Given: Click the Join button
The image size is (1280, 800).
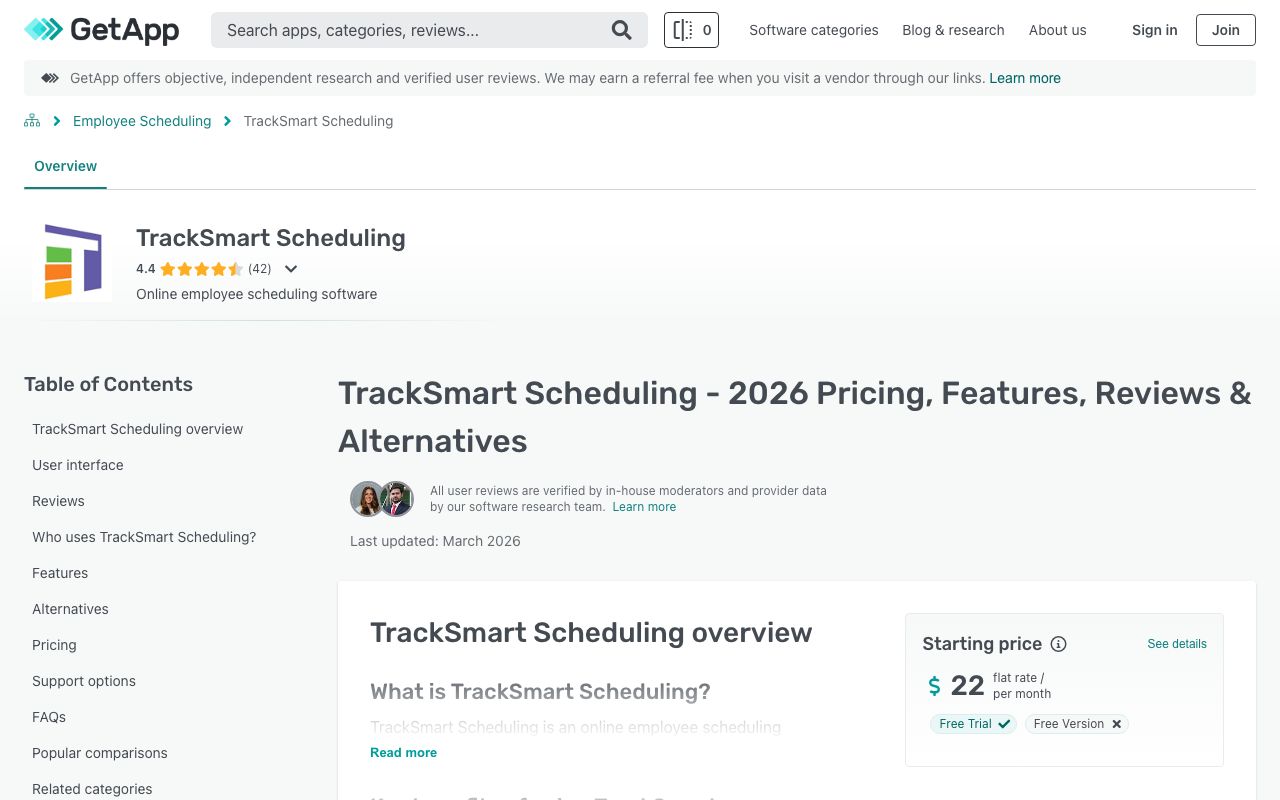Looking at the screenshot, I should (x=1226, y=30).
